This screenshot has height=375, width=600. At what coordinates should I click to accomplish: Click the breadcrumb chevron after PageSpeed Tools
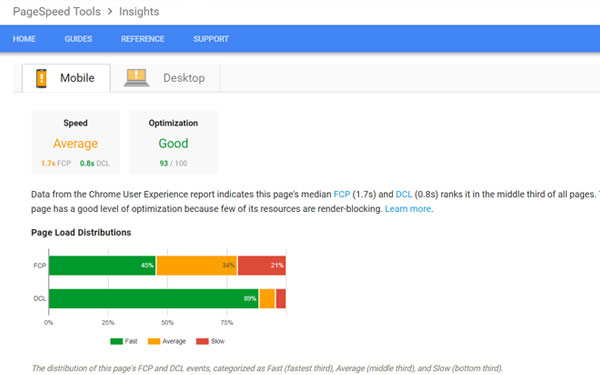pos(110,11)
